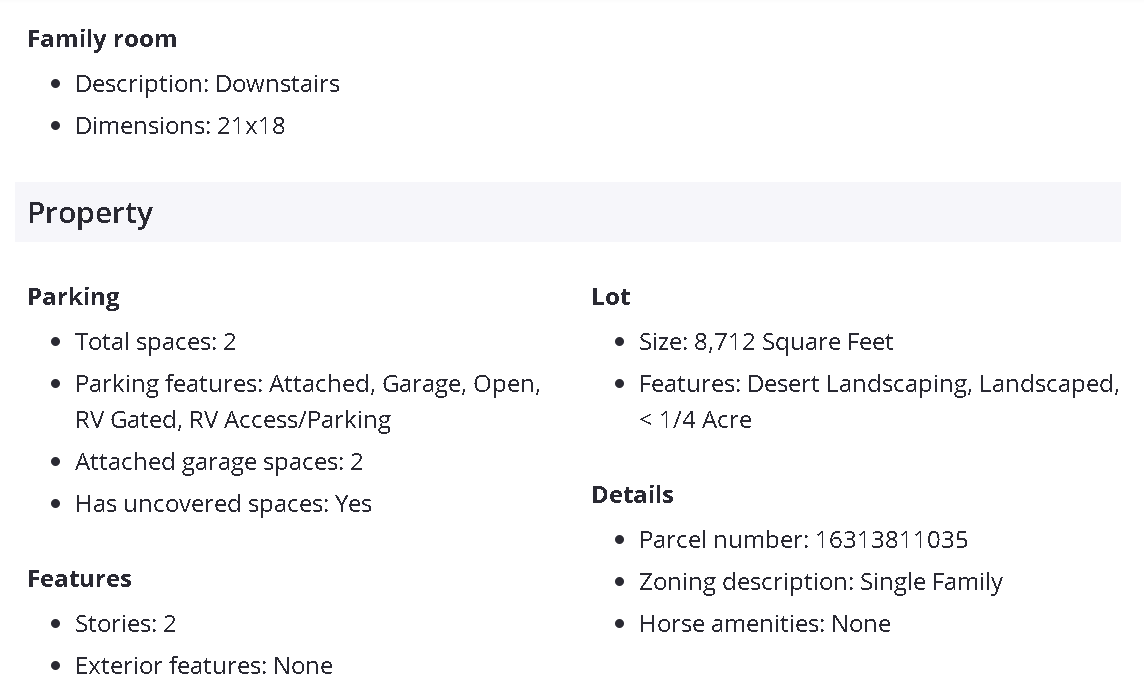Click Attached garage spaces: 2 entry
The height and width of the screenshot is (682, 1144).
point(218,462)
